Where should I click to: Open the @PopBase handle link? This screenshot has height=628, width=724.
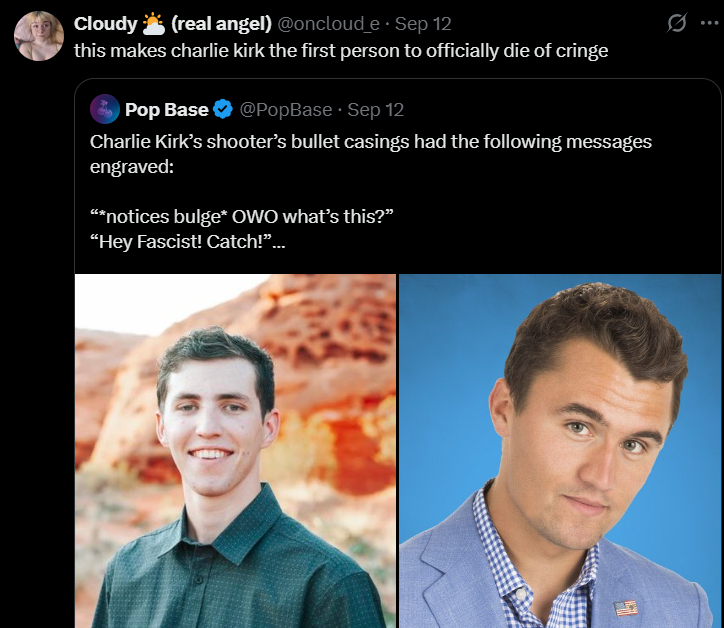tap(286, 110)
